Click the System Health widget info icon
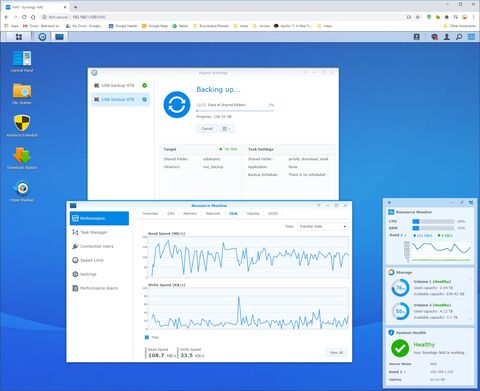This screenshot has width=480, height=391. click(x=391, y=332)
